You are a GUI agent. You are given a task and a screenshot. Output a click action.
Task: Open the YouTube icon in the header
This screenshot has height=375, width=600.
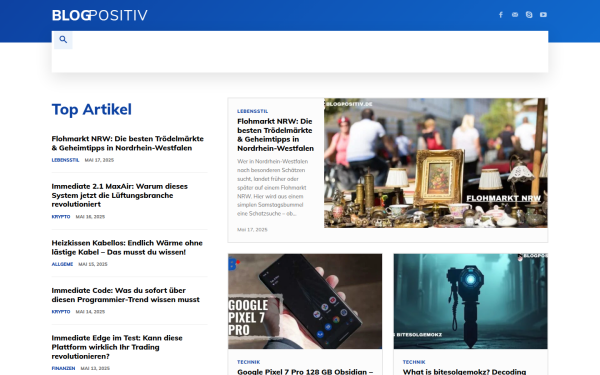(x=543, y=15)
